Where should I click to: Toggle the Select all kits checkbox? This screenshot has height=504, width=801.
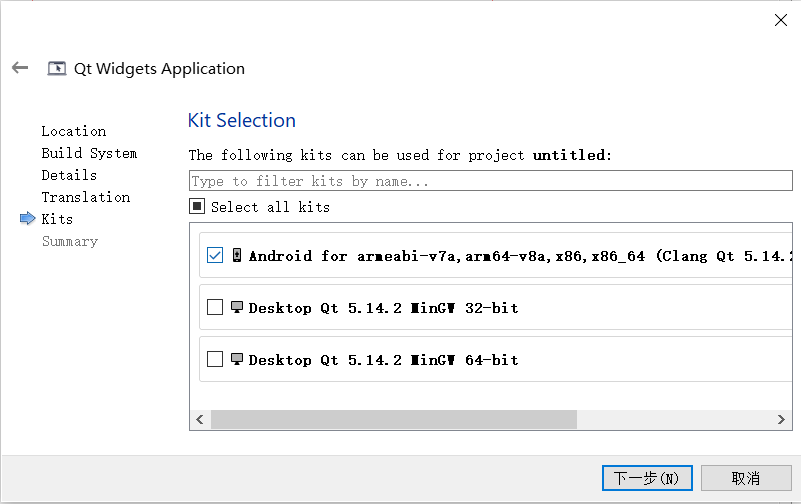pos(197,206)
